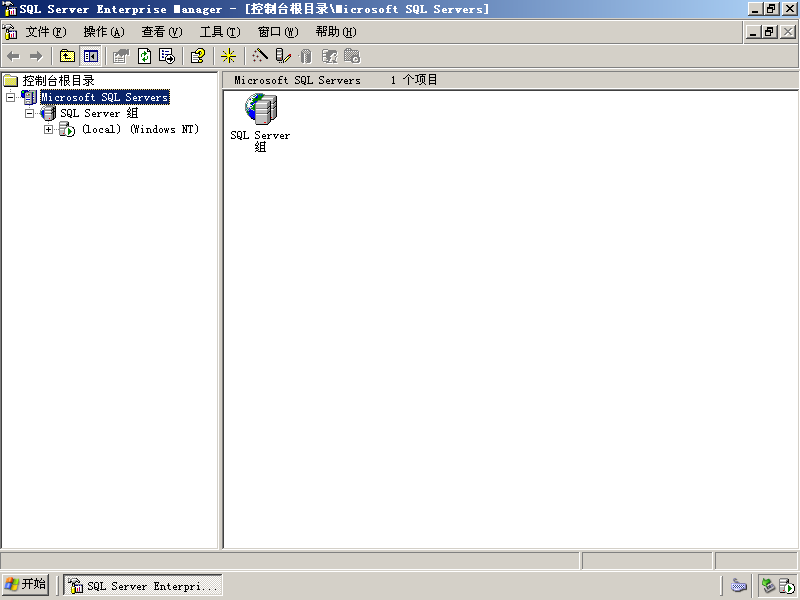This screenshot has height=600, width=800.
Task: Open the 工具(T) menu
Action: [220, 32]
